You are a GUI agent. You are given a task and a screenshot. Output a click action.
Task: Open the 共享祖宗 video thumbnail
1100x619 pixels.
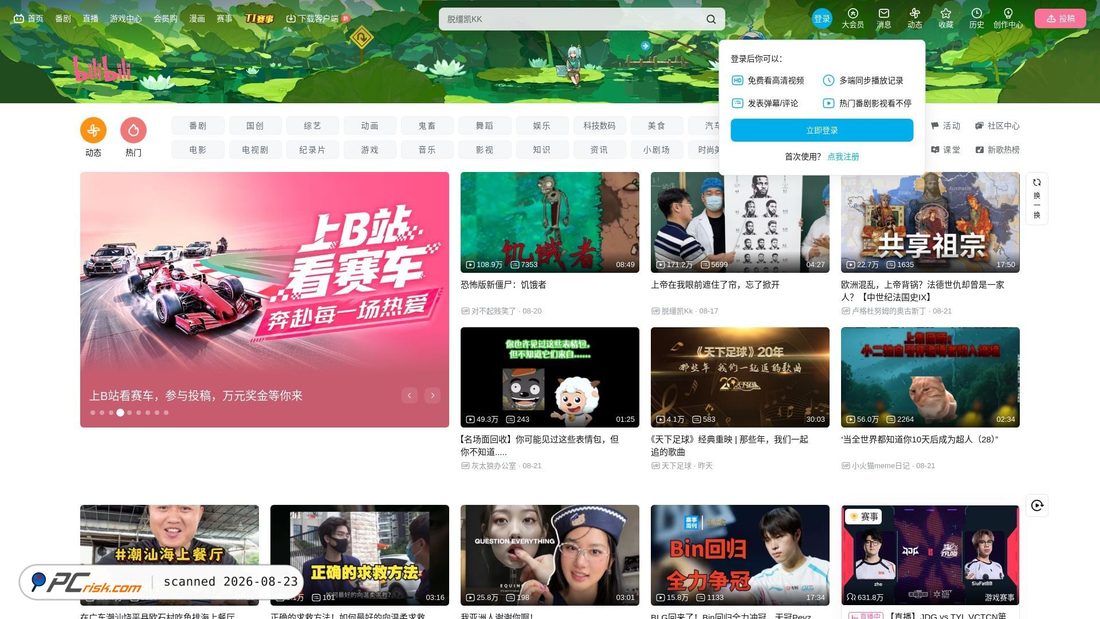930,222
